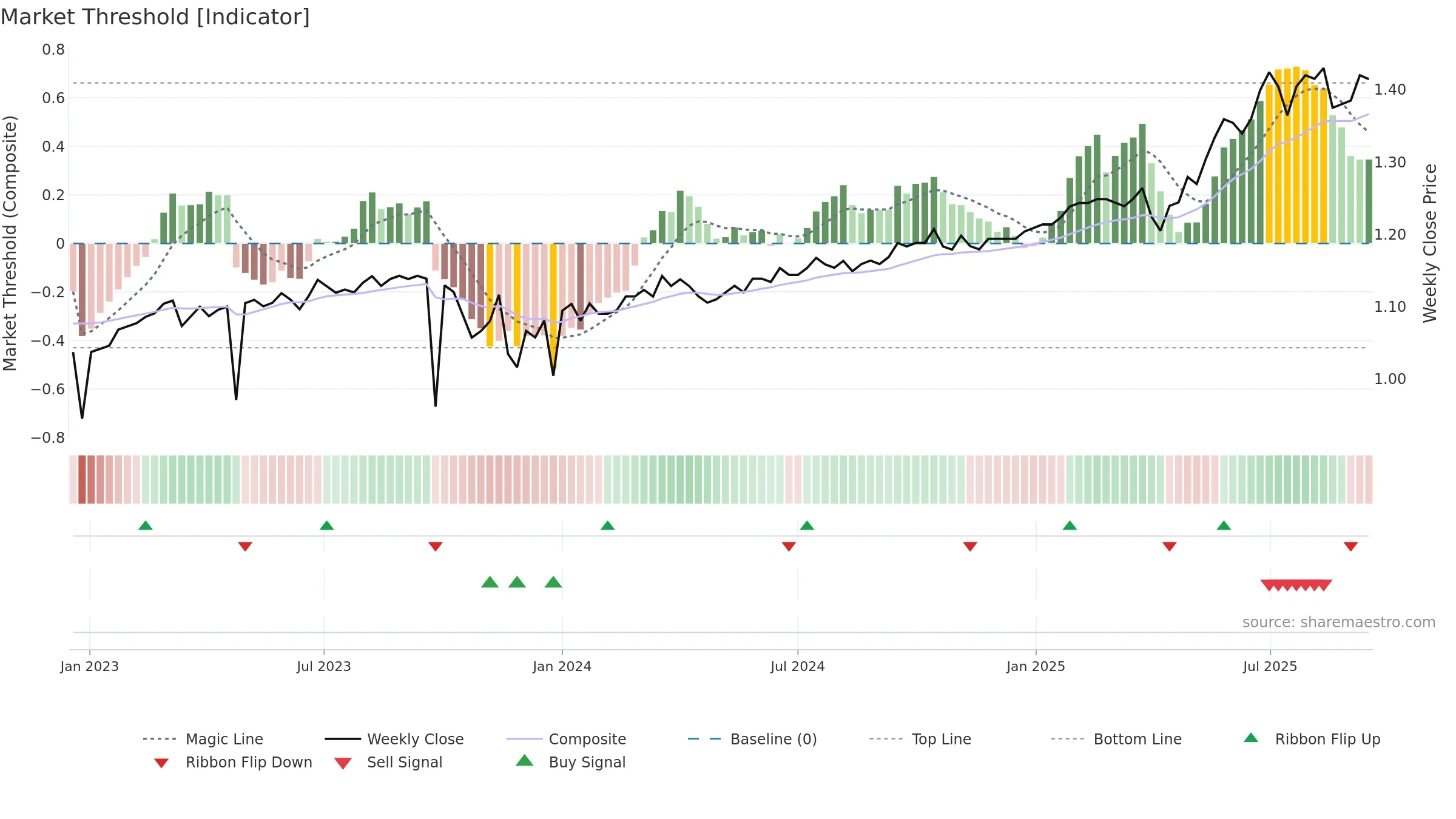Click the −0.6 left axis tick label

48,389
